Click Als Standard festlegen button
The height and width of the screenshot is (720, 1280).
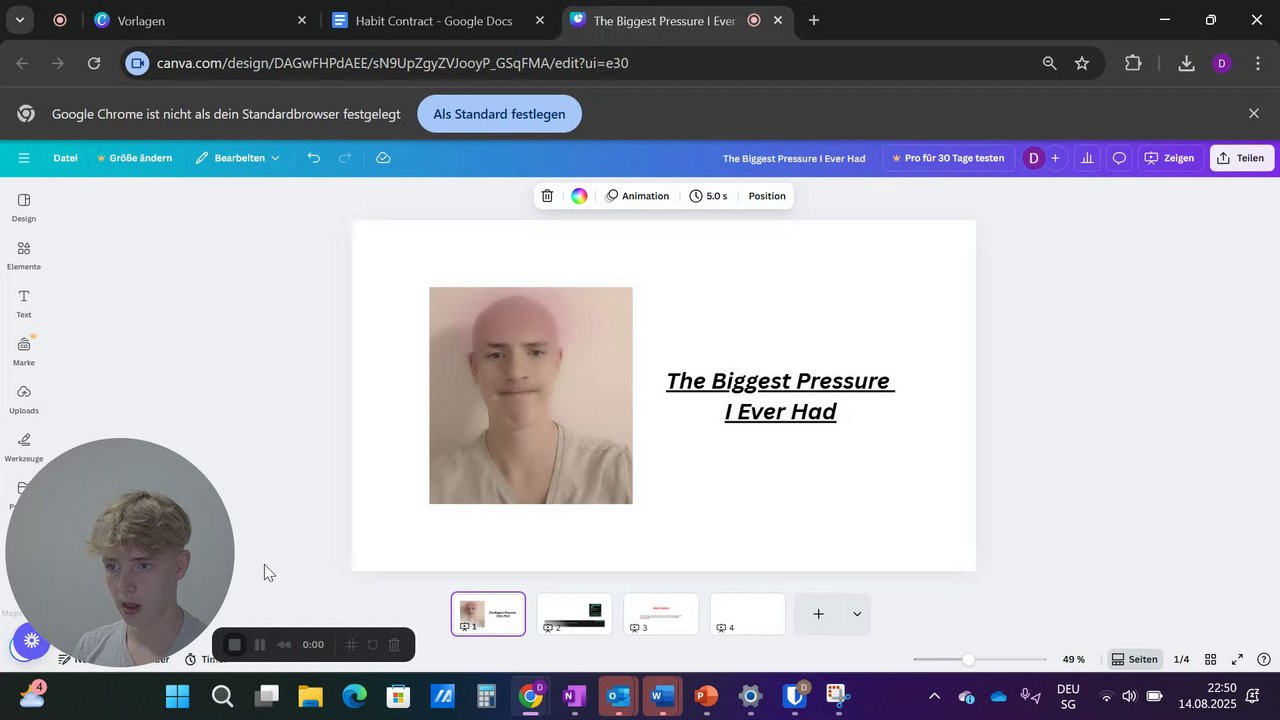click(499, 114)
